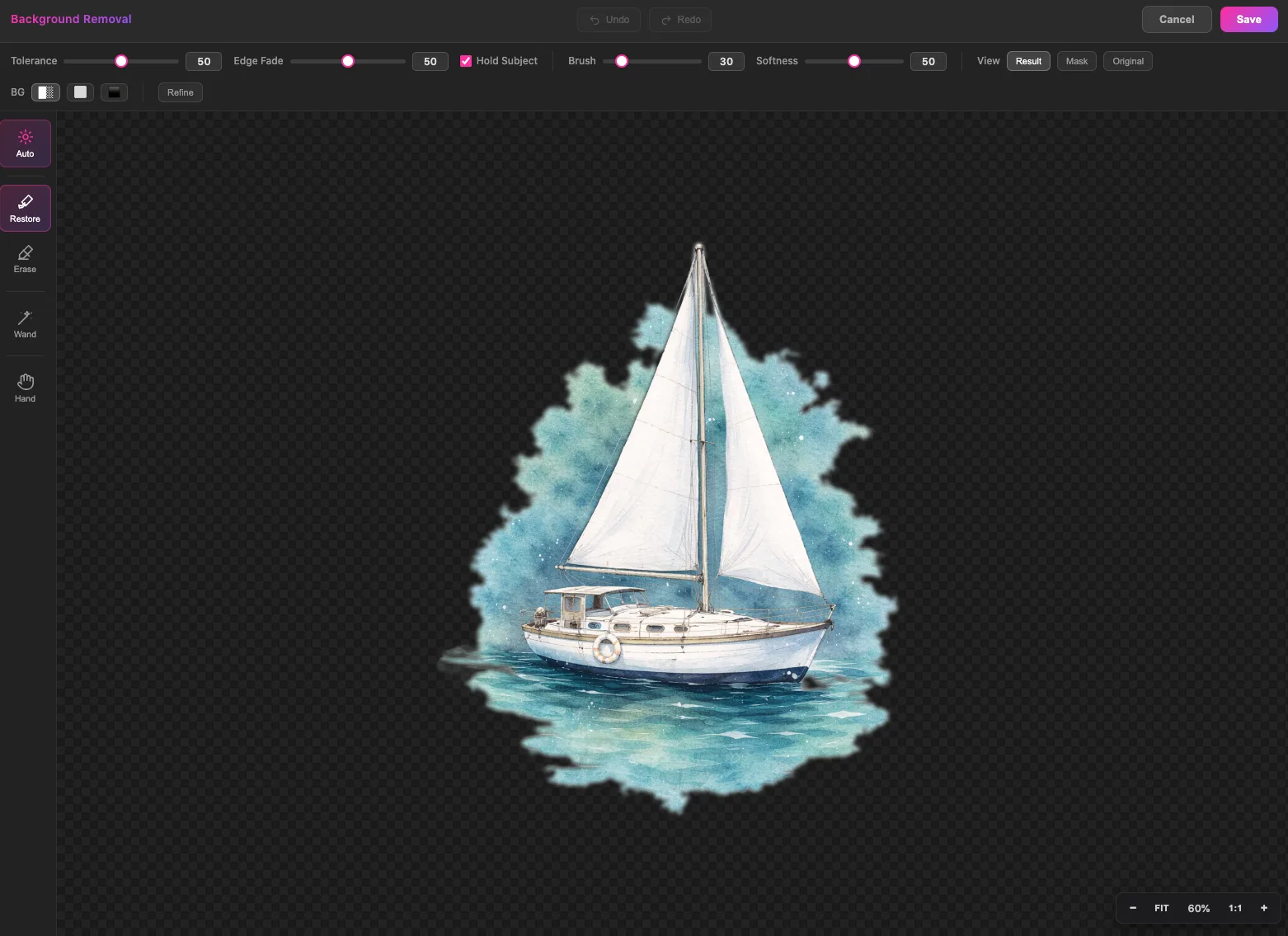Click the Softness slider handle
This screenshot has height=936, width=1288.
click(x=854, y=61)
